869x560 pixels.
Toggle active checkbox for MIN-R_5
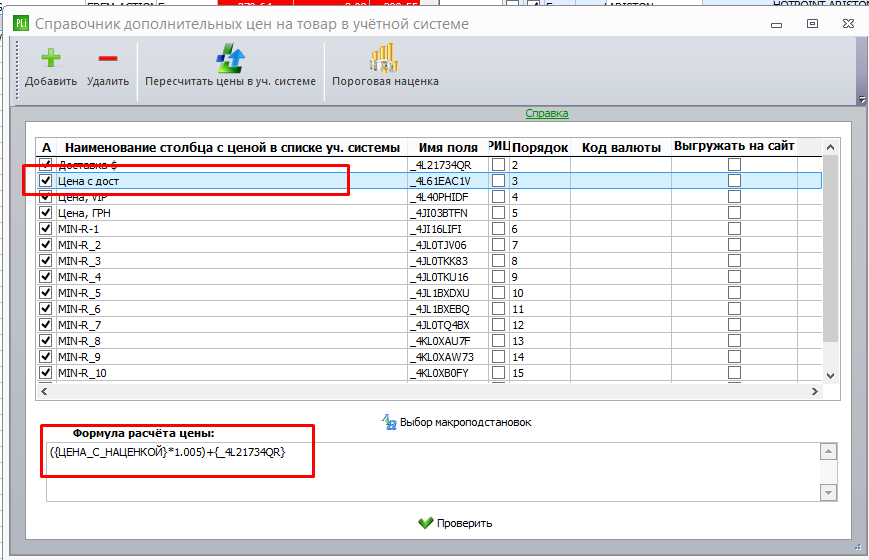click(x=45, y=293)
